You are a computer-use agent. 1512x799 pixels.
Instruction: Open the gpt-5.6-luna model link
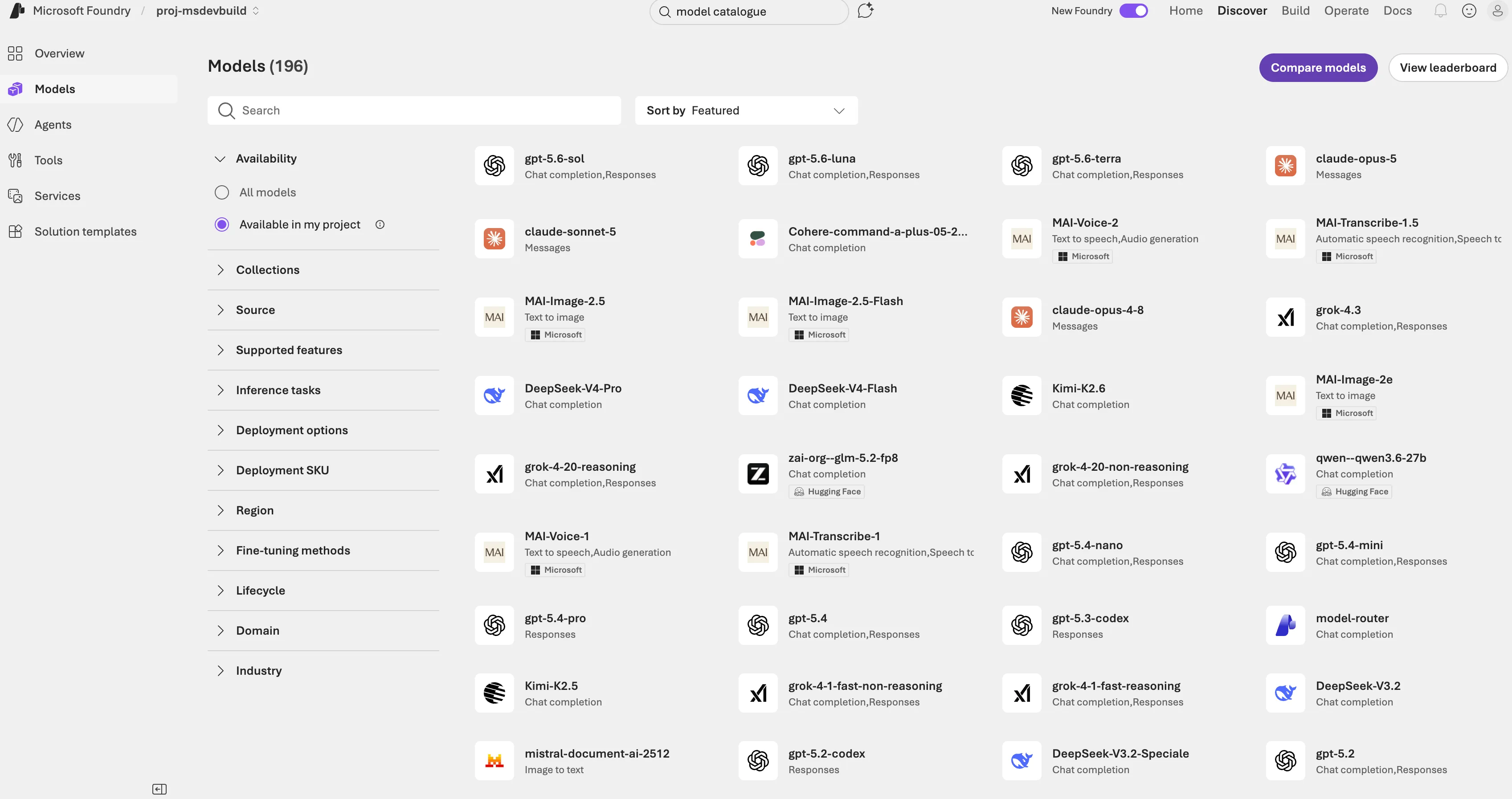coord(822,159)
